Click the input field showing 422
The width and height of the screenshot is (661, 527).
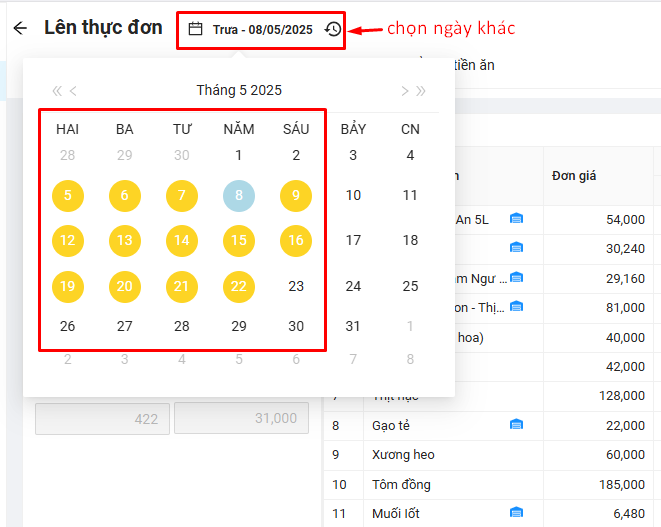pyautogui.click(x=102, y=419)
